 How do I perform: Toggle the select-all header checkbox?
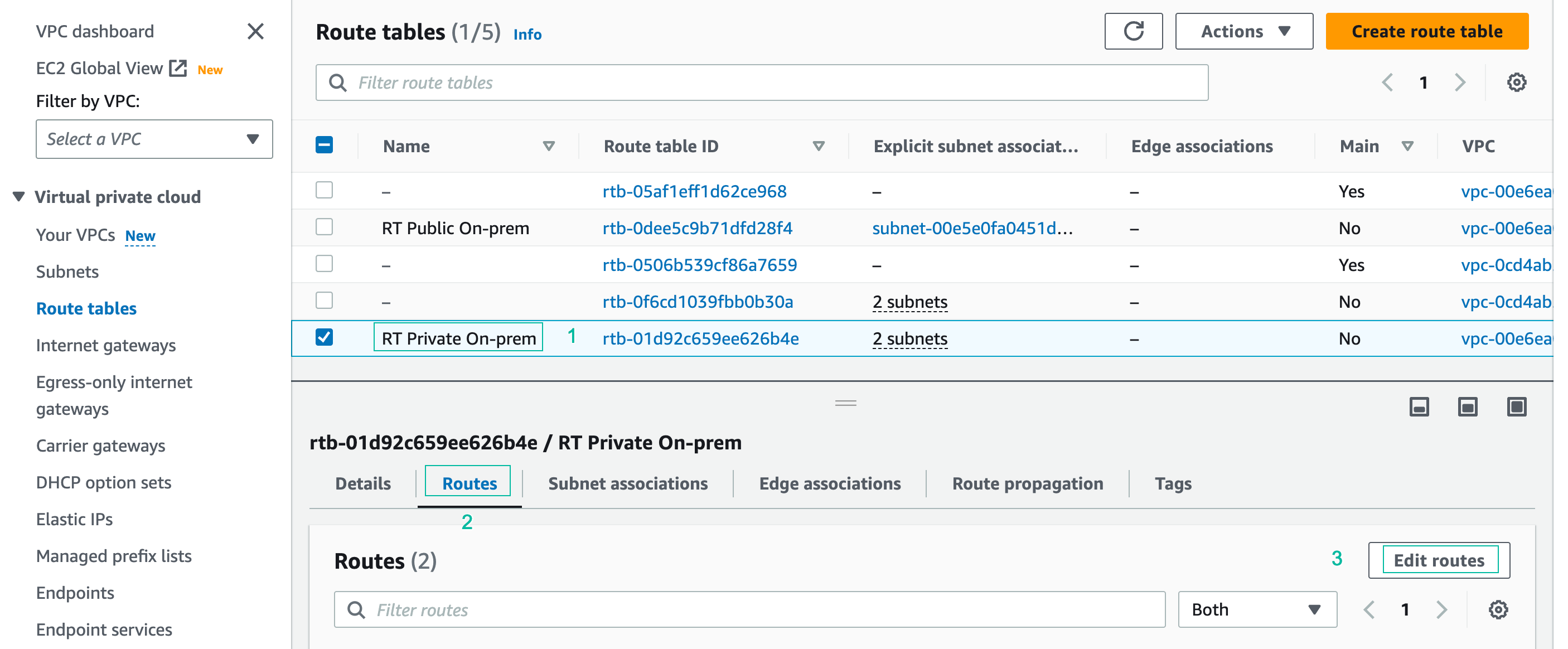coord(325,145)
